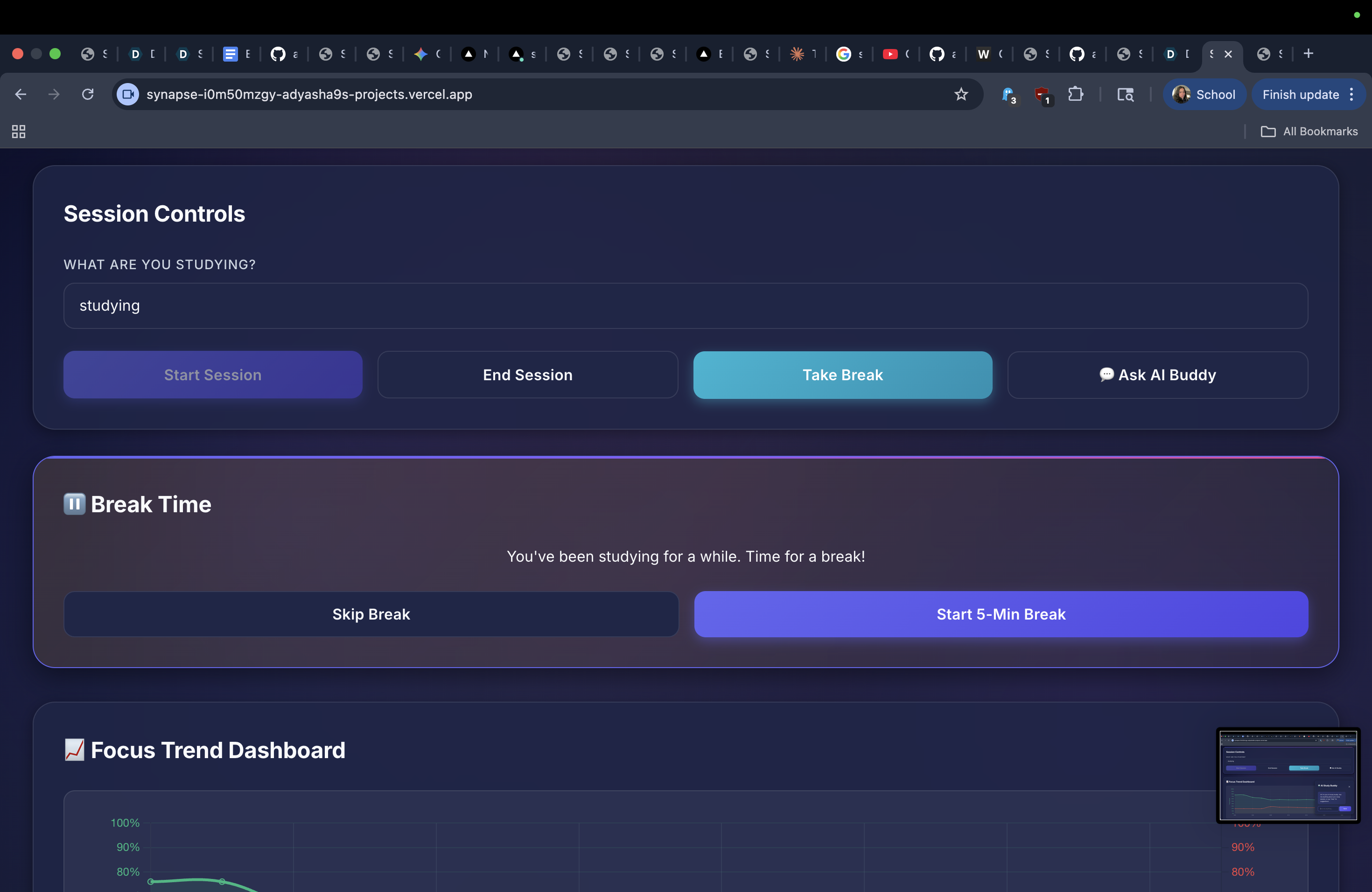Viewport: 1372px width, 892px height.
Task: Click End Session
Action: 527,375
